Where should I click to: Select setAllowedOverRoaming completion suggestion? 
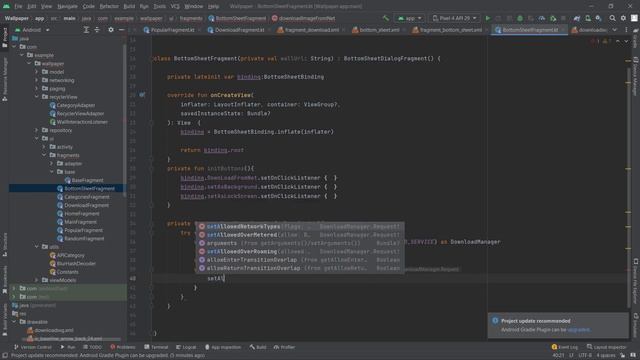tap(300, 251)
